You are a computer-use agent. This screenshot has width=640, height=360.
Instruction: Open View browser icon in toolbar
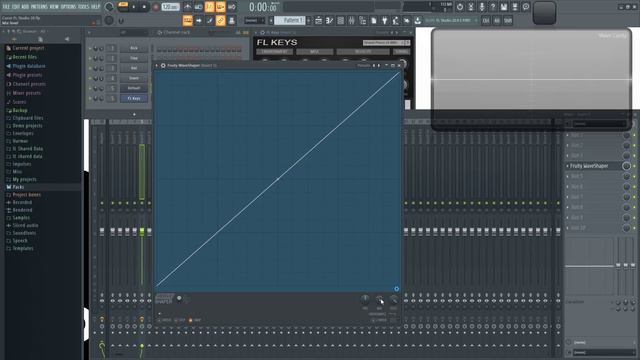[362, 20]
